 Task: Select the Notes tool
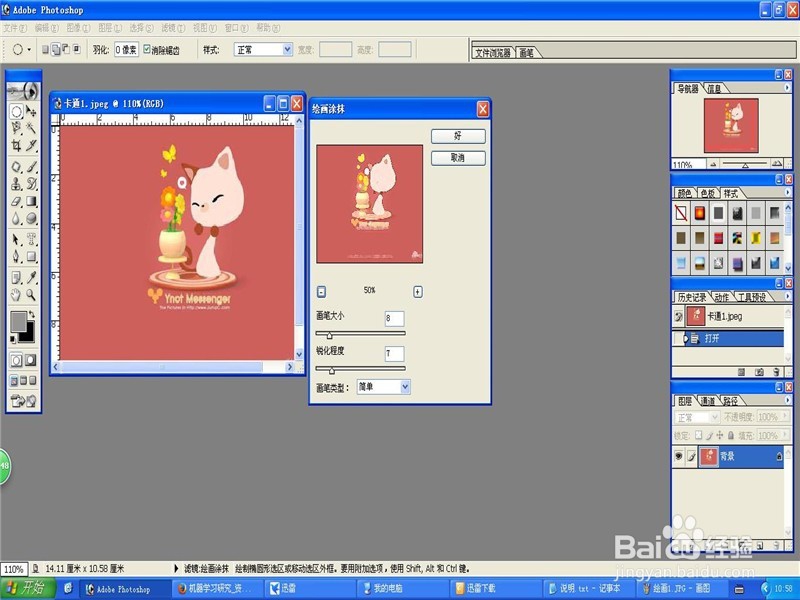point(16,278)
